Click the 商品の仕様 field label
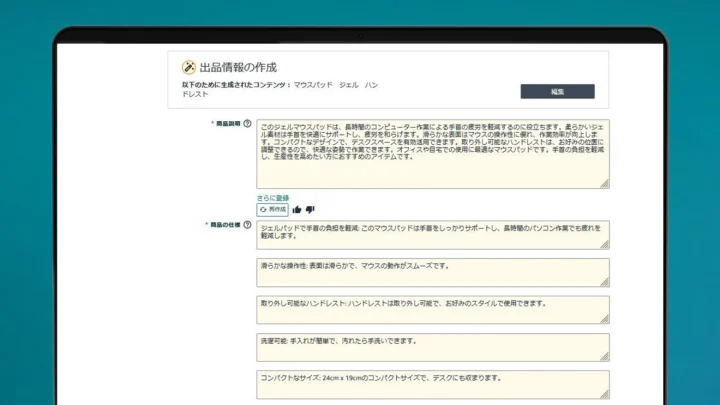 click(x=225, y=225)
